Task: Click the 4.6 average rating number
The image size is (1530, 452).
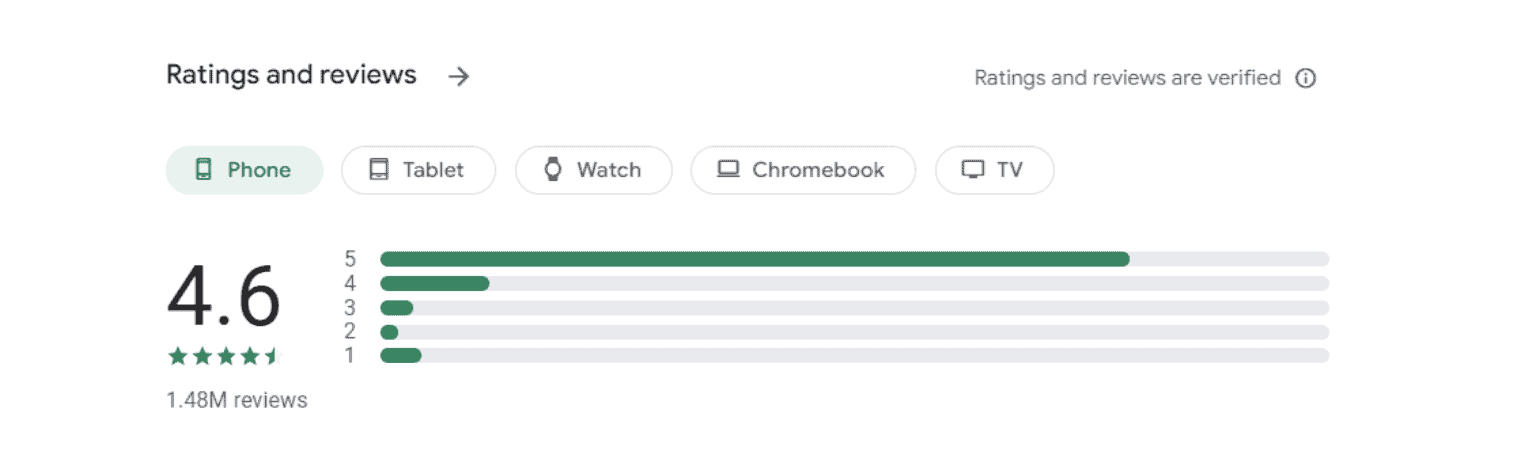Action: (x=224, y=297)
